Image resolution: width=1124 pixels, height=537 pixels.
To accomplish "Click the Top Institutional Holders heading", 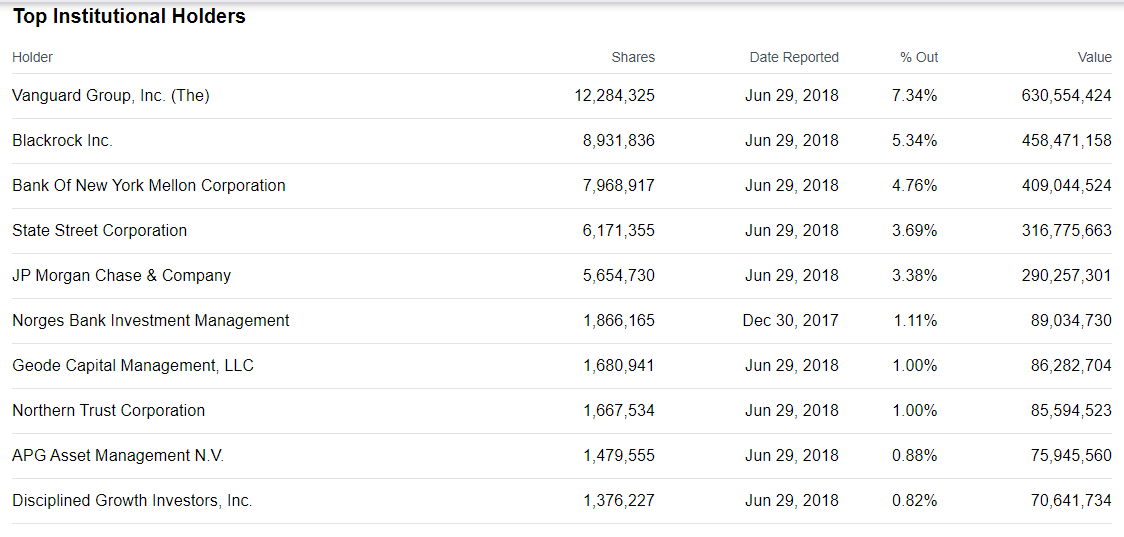I will pos(130,16).
